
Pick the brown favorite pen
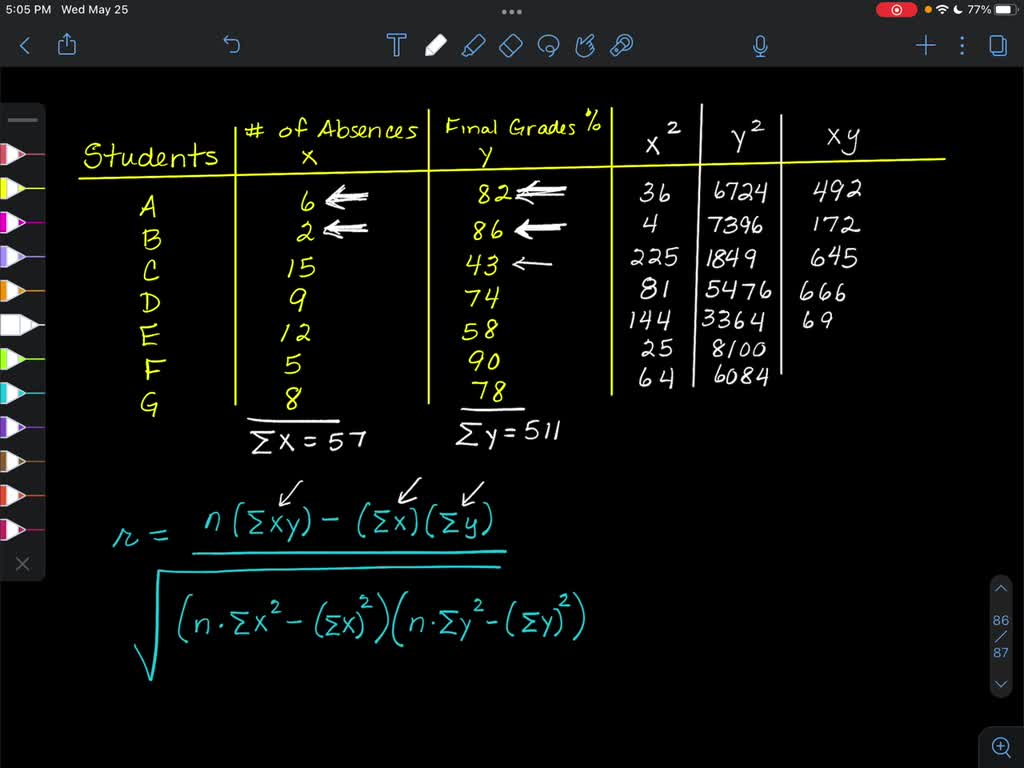(22, 461)
